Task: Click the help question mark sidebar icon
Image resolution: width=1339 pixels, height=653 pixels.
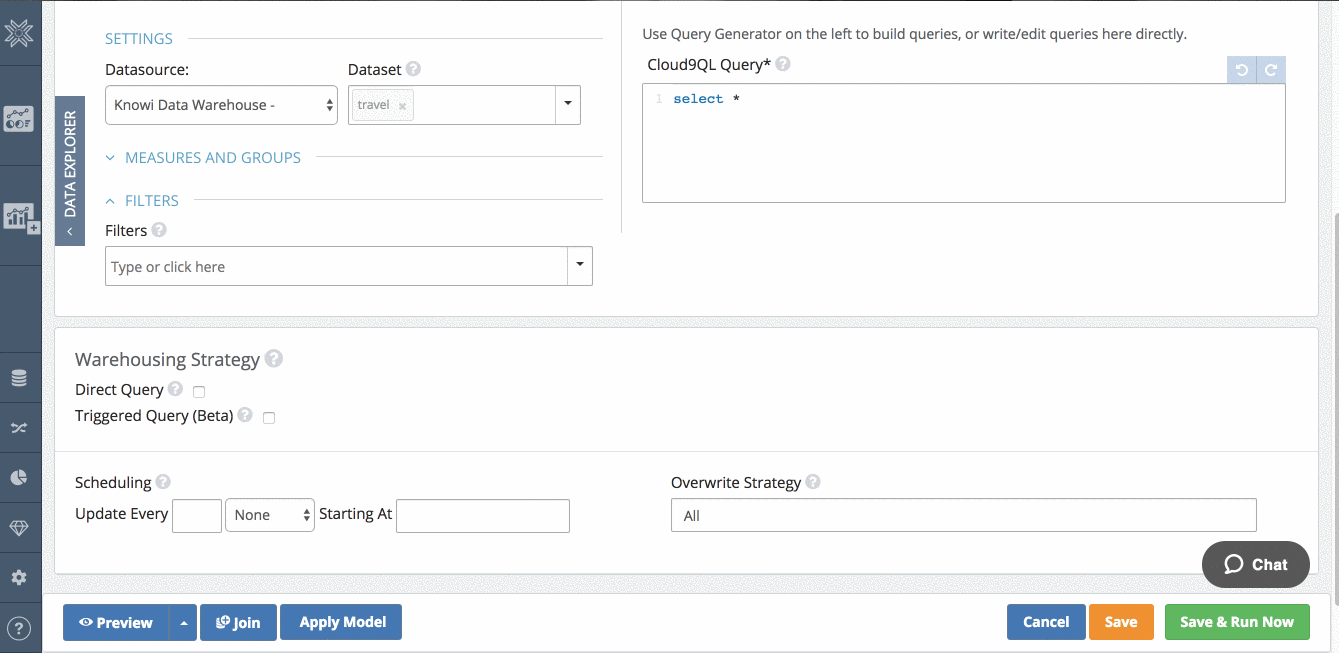Action: 19,629
